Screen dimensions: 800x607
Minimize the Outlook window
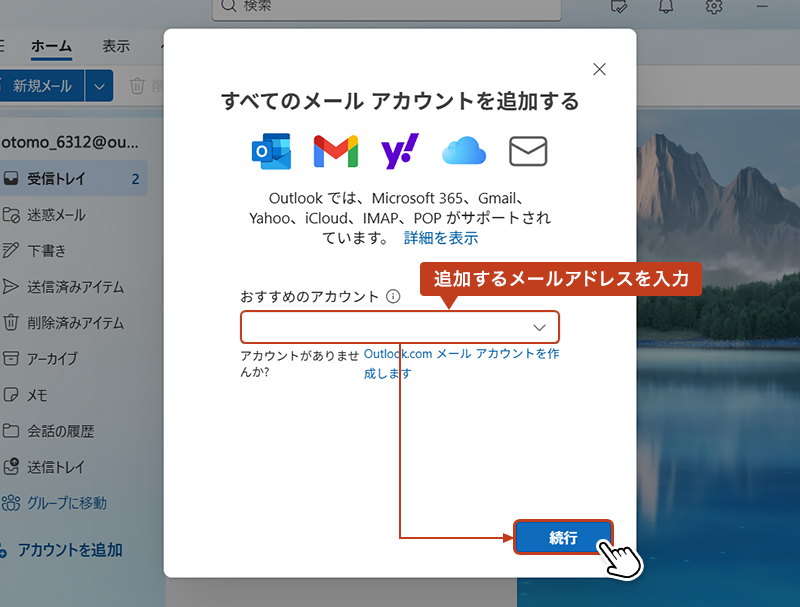tap(762, 6)
